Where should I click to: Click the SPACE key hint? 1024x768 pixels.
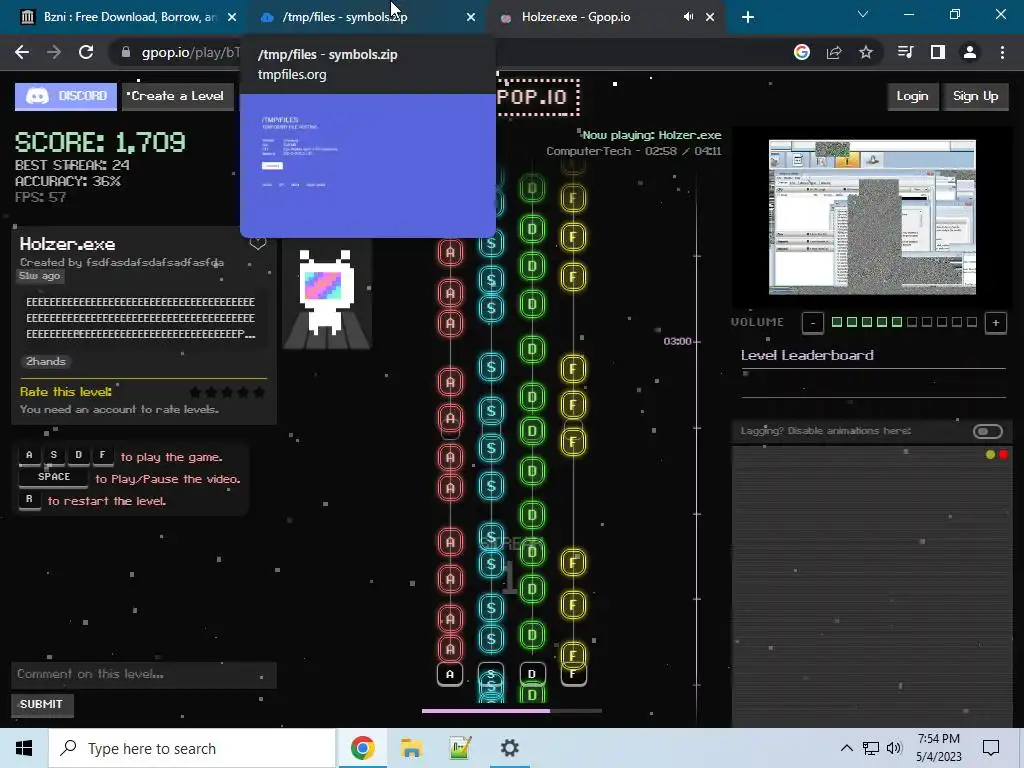tap(54, 477)
